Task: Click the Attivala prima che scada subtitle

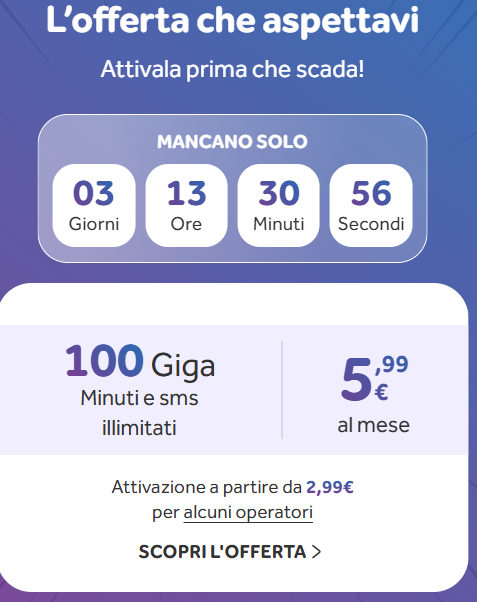Action: (232, 69)
